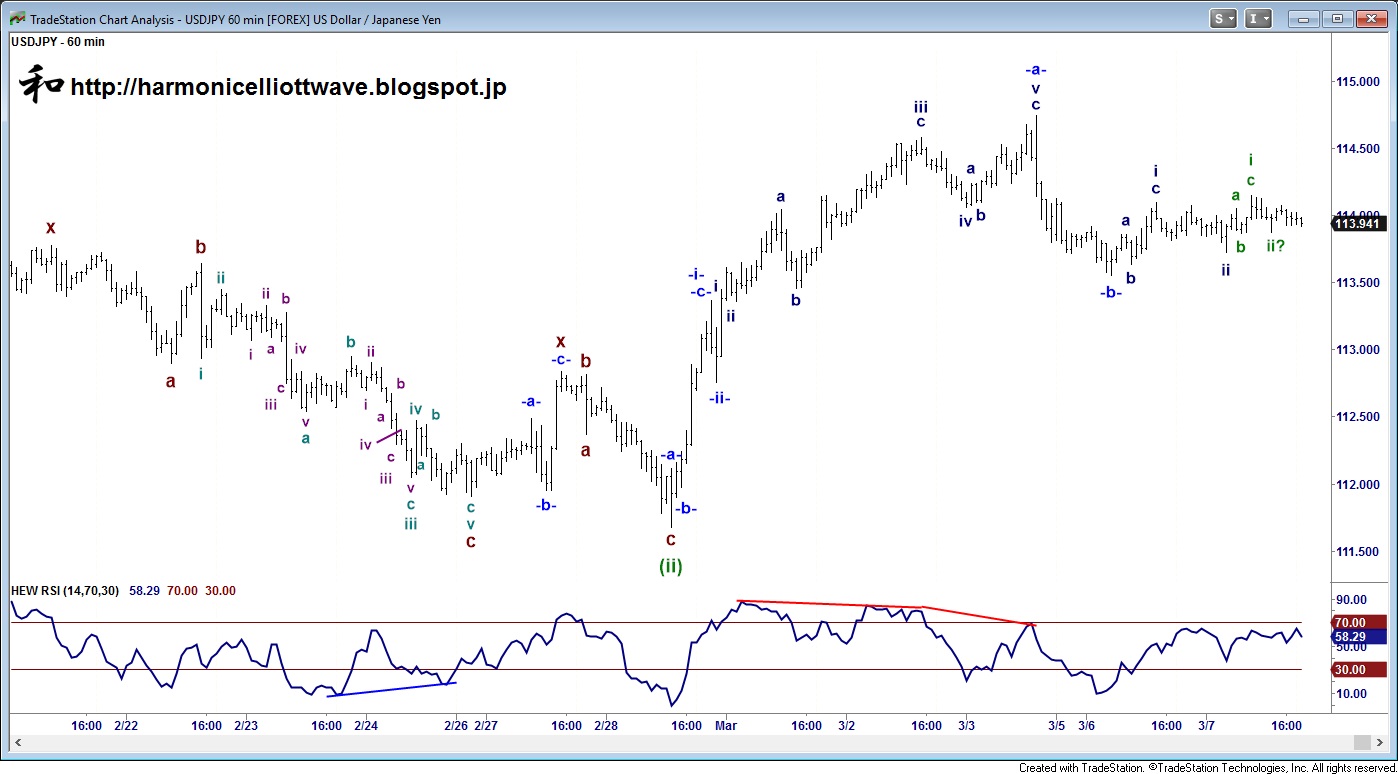Click the 3/7 date label on time axis

(x=1206, y=725)
